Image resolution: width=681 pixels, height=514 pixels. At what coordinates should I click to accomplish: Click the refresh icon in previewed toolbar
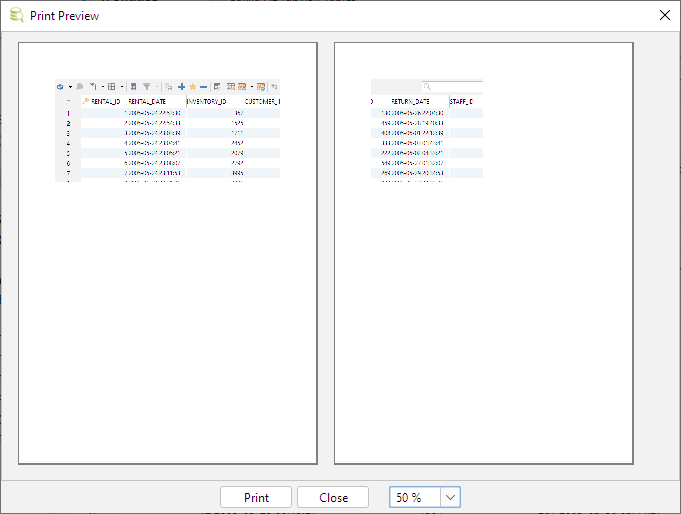[60, 87]
